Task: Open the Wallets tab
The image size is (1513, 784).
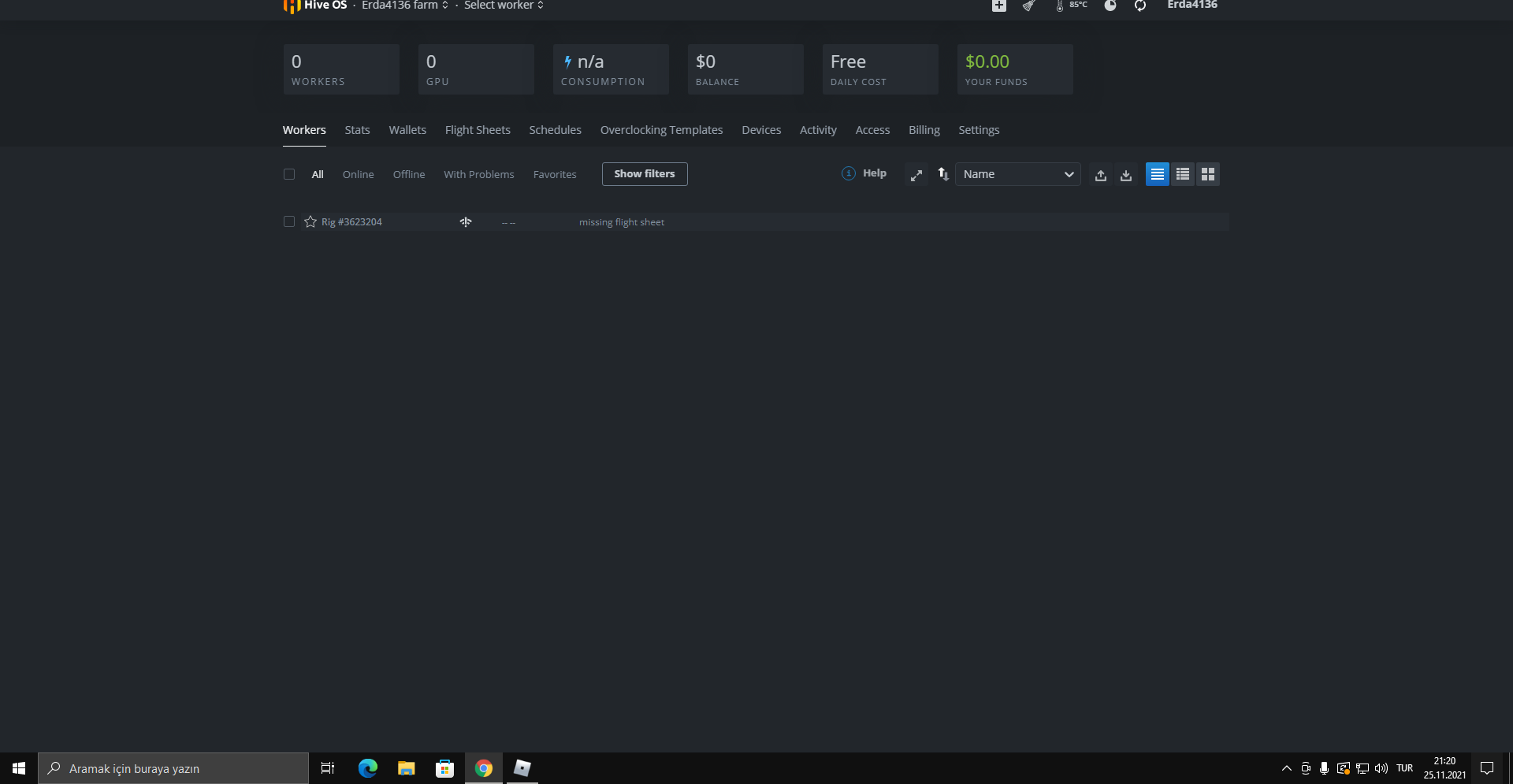Action: [407, 130]
